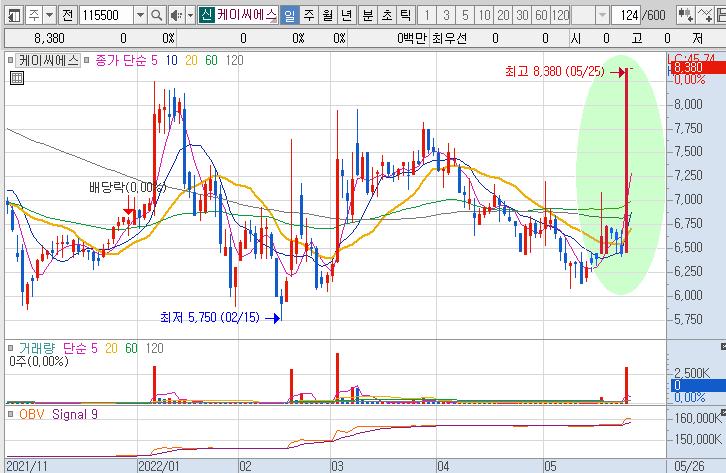Image resolution: width=726 pixels, height=473 pixels.
Task: Select the 20-day MA orange legend
Action: click(x=191, y=60)
